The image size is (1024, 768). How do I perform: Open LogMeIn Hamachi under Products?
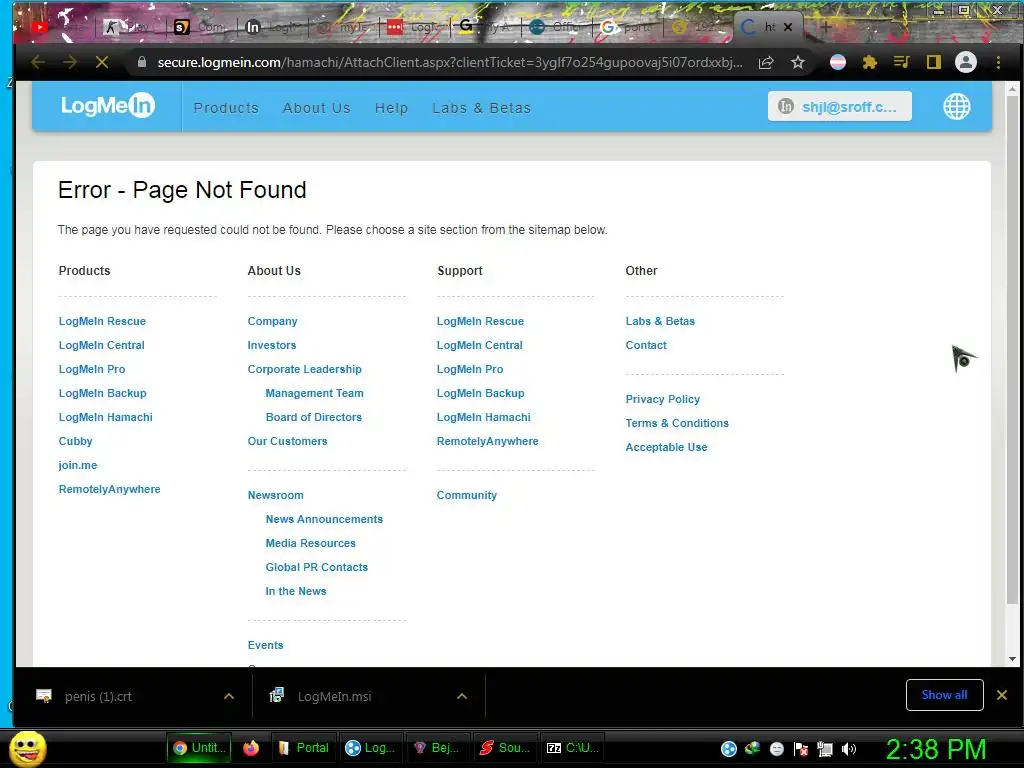click(106, 417)
